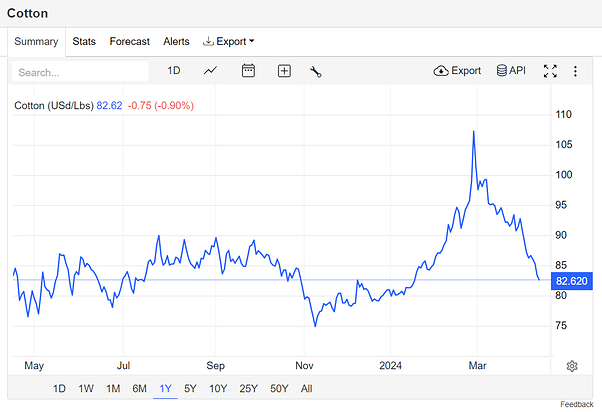The image size is (602, 412).
Task: Select the 6M time range
Action: pos(139,389)
